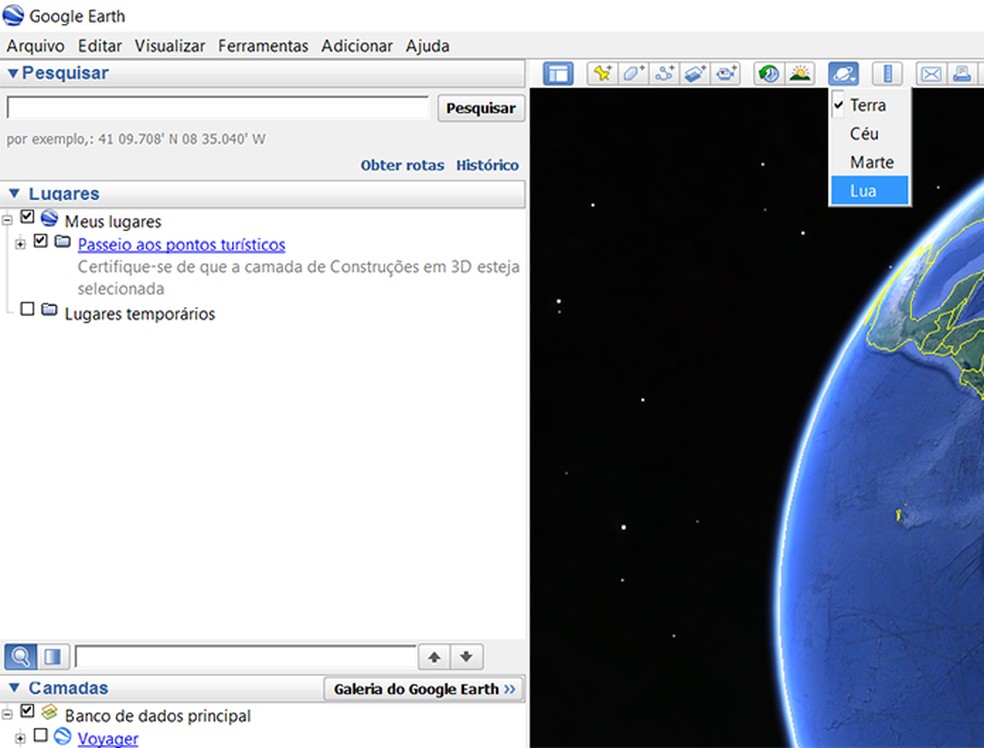Click the Banco de dados principal layers icon

coord(49,712)
